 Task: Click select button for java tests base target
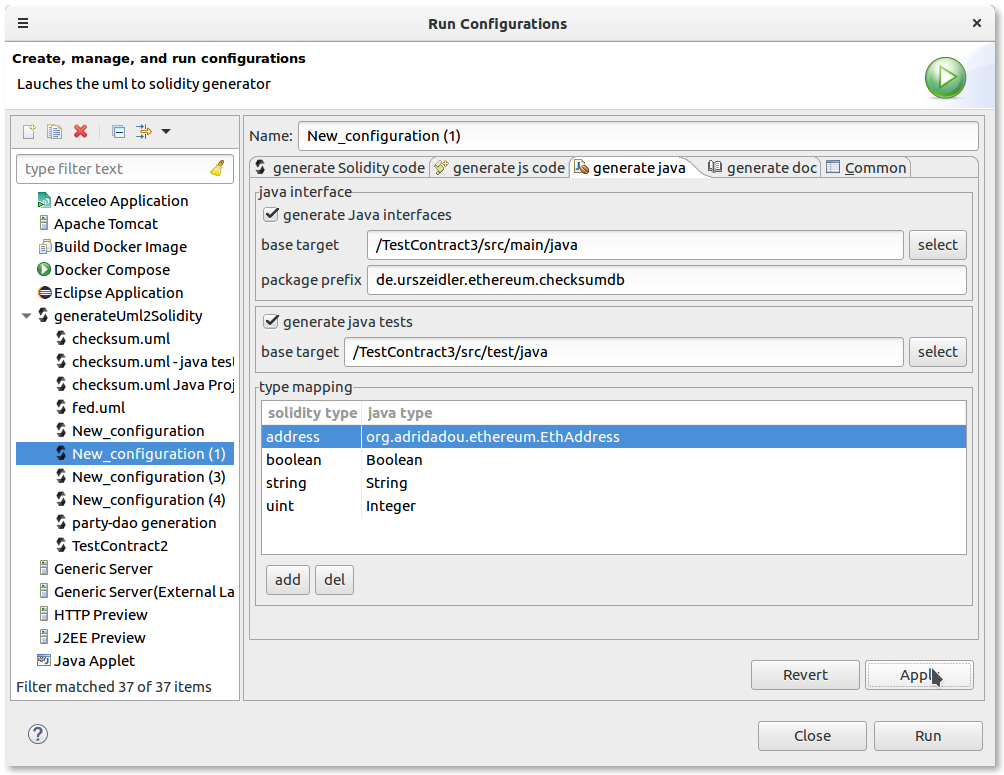tap(937, 352)
